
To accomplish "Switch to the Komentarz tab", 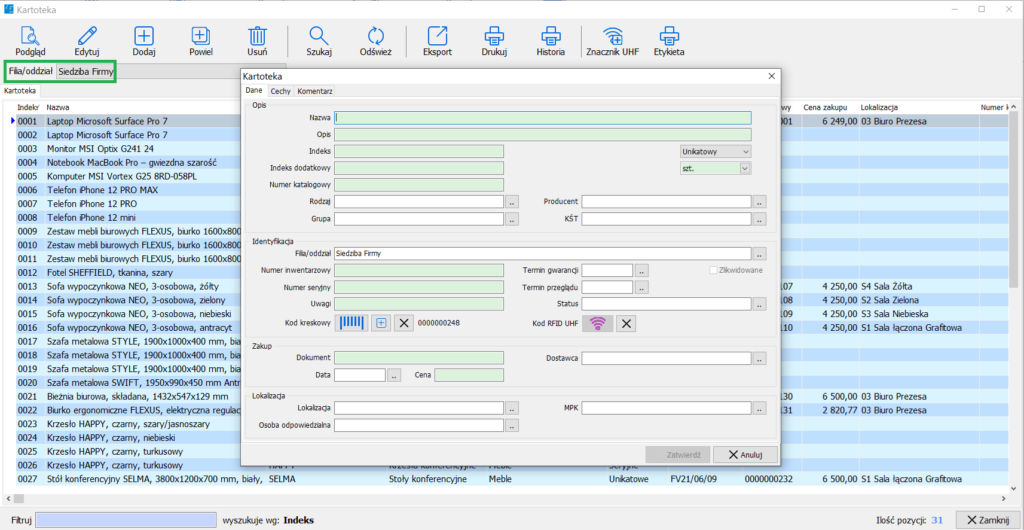I will pos(315,91).
